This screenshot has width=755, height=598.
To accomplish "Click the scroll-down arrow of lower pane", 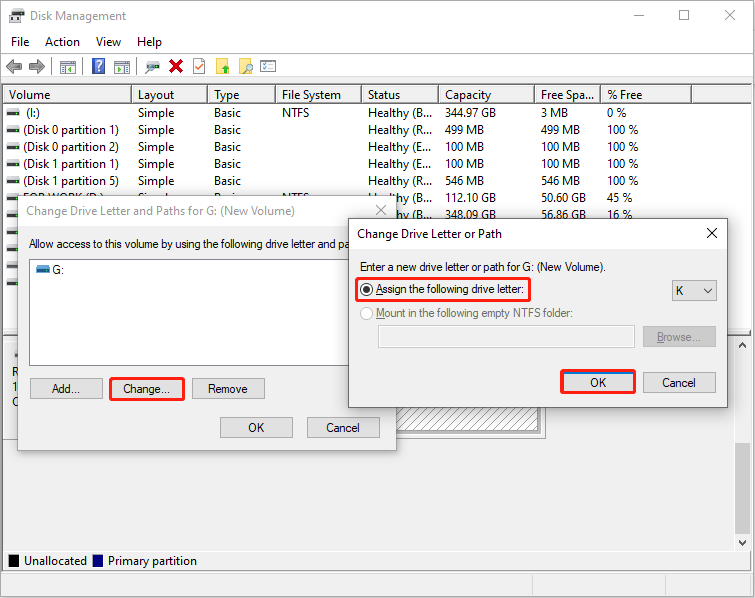I will click(742, 543).
